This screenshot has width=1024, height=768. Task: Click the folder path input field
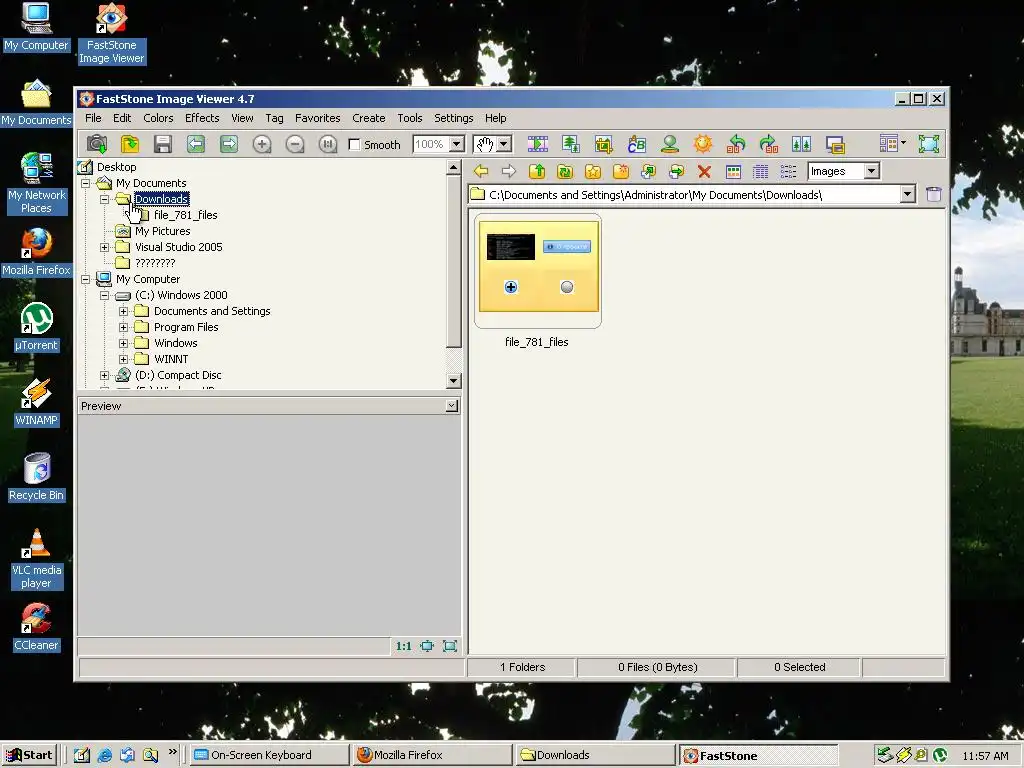[x=692, y=195]
